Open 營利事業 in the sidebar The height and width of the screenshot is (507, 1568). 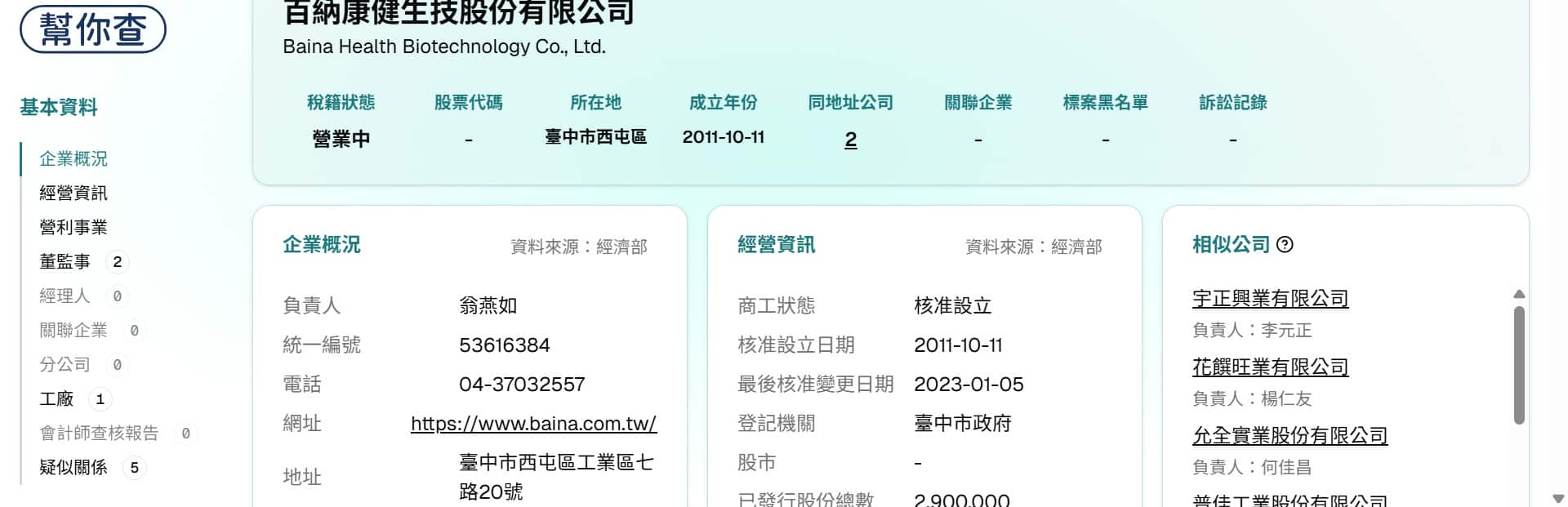73,227
